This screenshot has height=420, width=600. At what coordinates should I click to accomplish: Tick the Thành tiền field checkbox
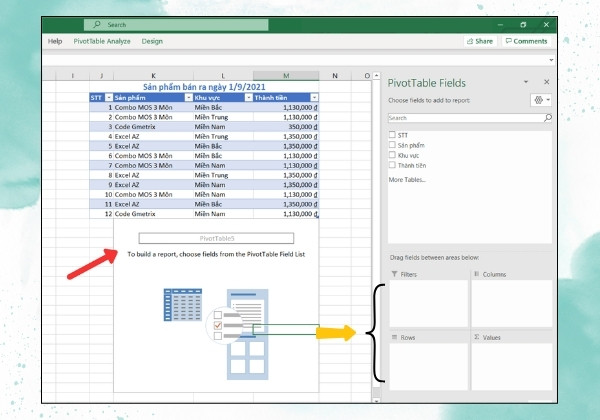click(392, 165)
